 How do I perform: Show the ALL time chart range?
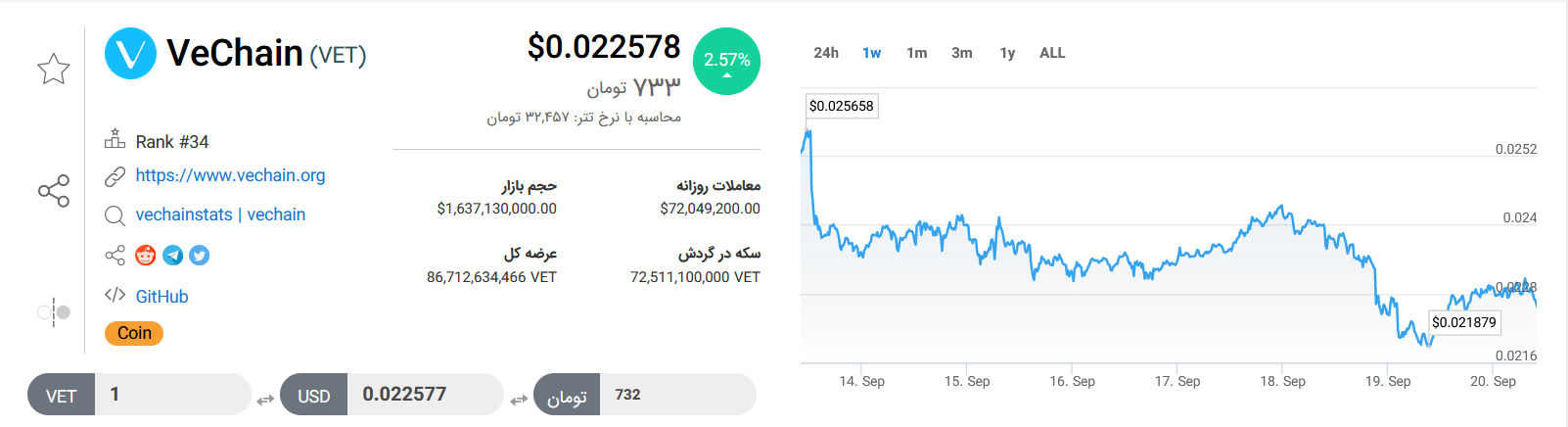click(1052, 53)
